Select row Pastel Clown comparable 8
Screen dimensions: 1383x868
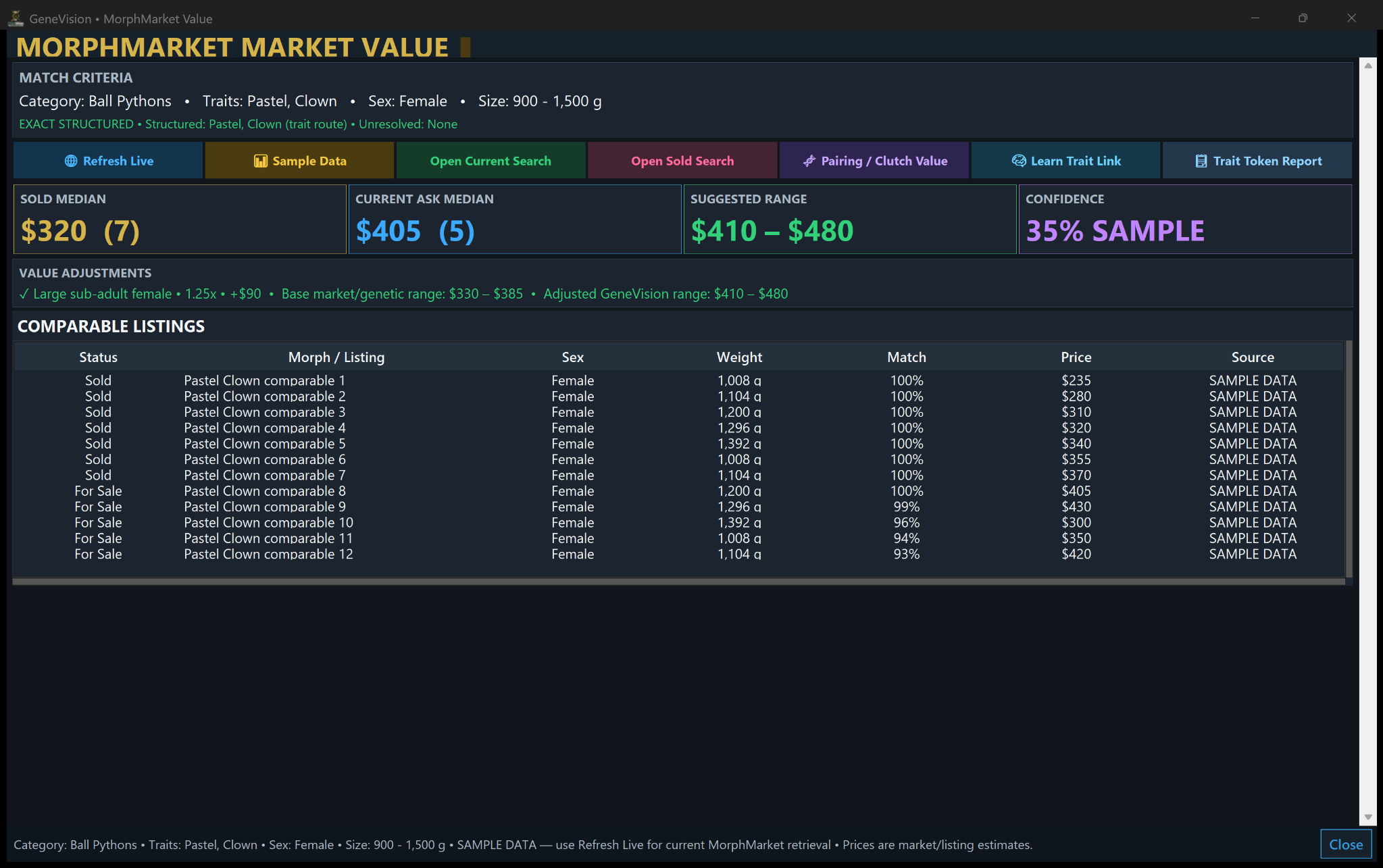coord(678,491)
